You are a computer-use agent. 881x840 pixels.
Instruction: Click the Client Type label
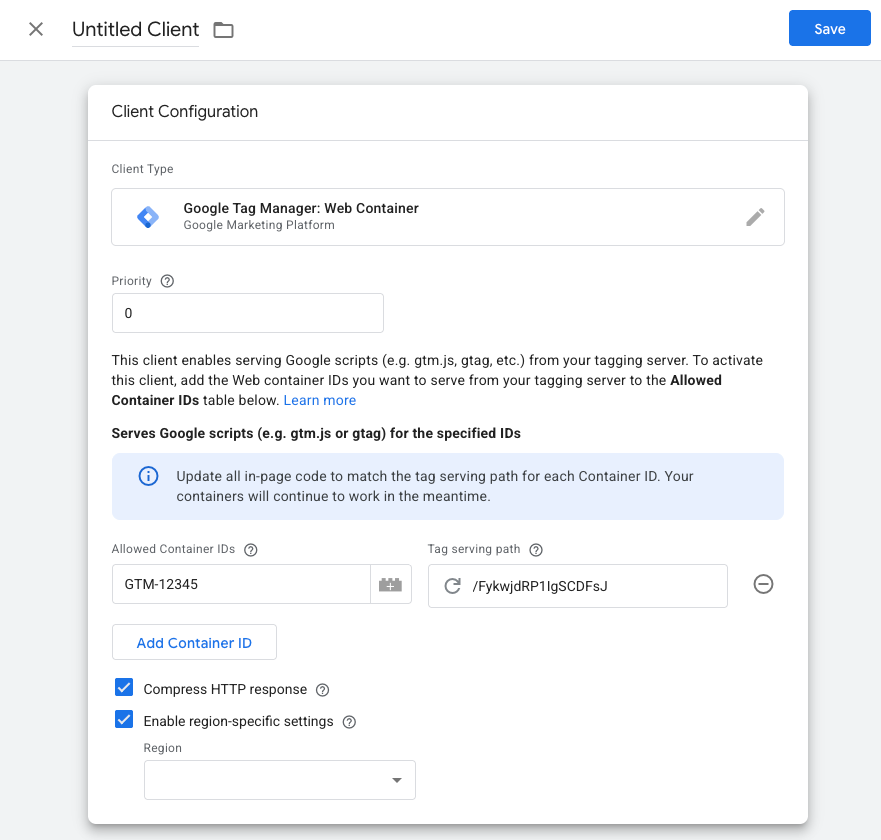tap(142, 169)
